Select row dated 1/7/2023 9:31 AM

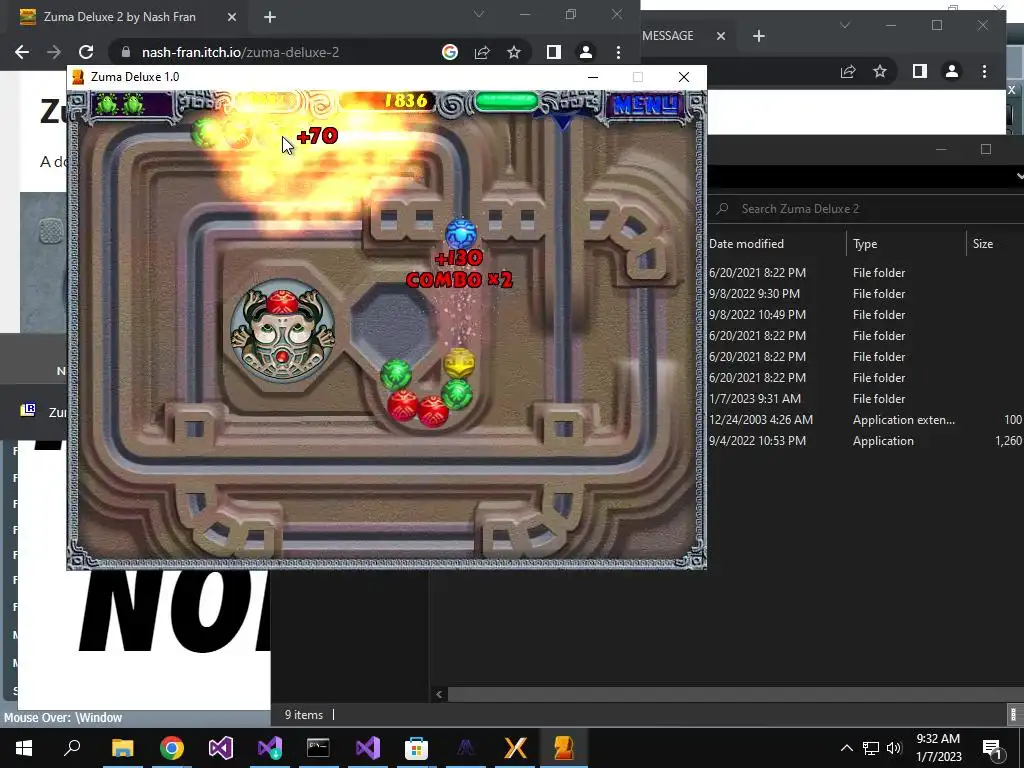pyautogui.click(x=866, y=398)
